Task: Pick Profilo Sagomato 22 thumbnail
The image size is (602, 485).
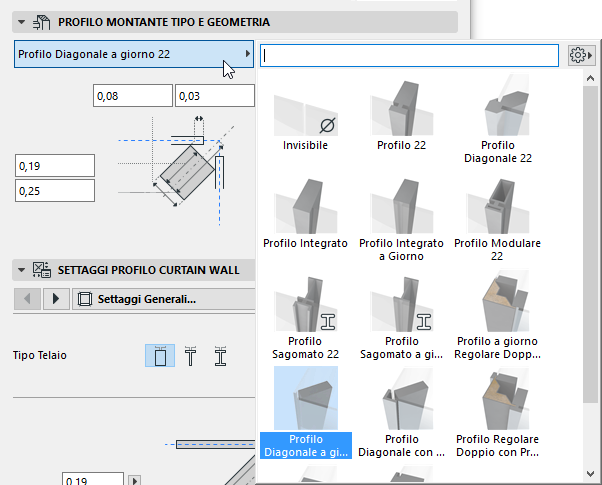Action: point(306,304)
